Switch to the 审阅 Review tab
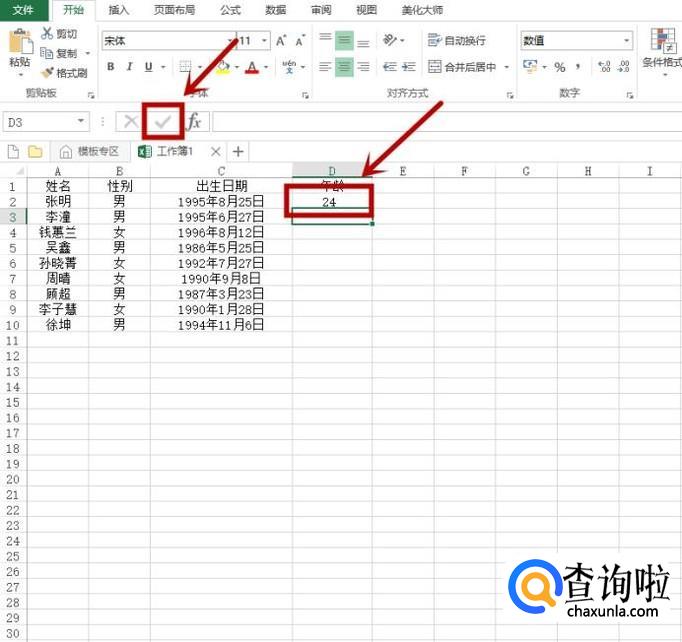 [321, 10]
